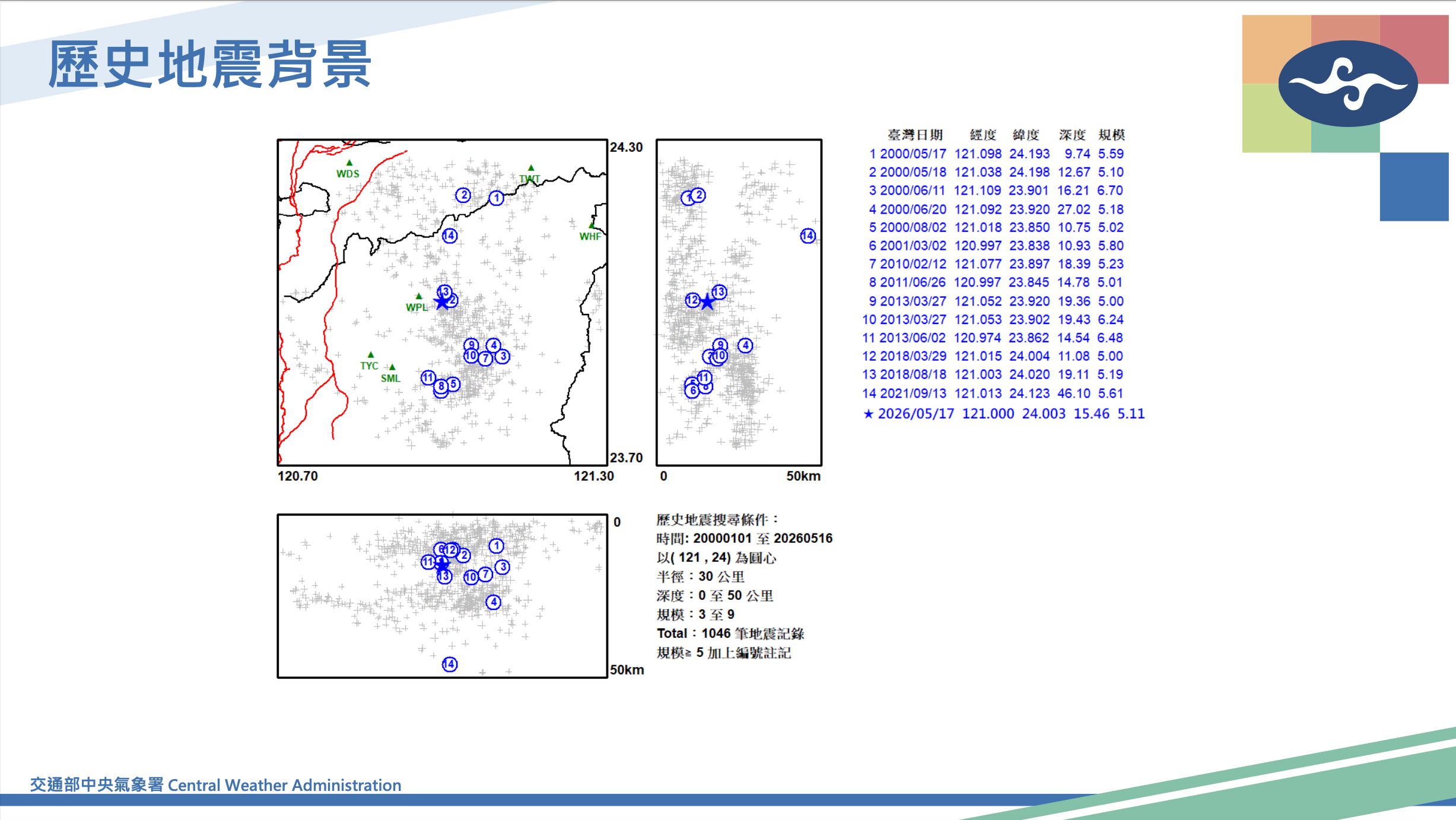The image size is (1456, 820).
Task: Click the 規模 column header
Action: pos(1112,135)
